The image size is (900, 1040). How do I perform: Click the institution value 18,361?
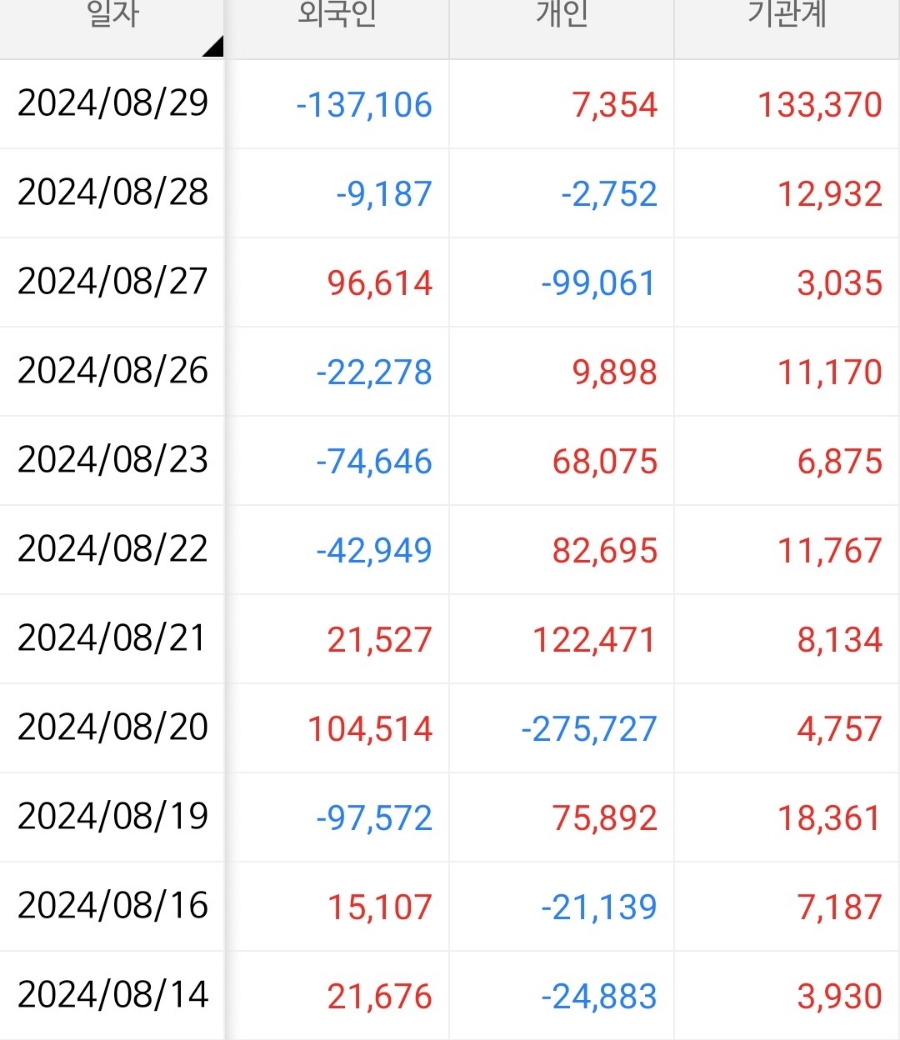(830, 818)
